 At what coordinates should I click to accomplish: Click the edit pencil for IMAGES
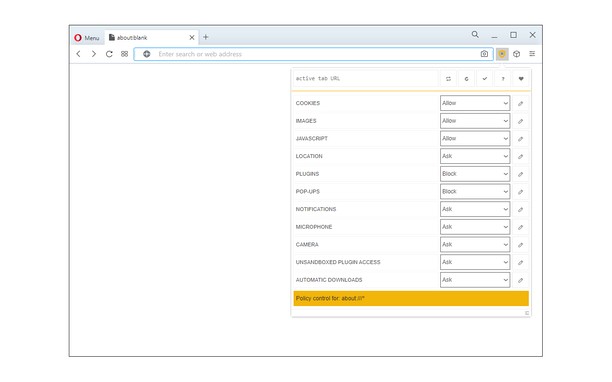pos(521,121)
